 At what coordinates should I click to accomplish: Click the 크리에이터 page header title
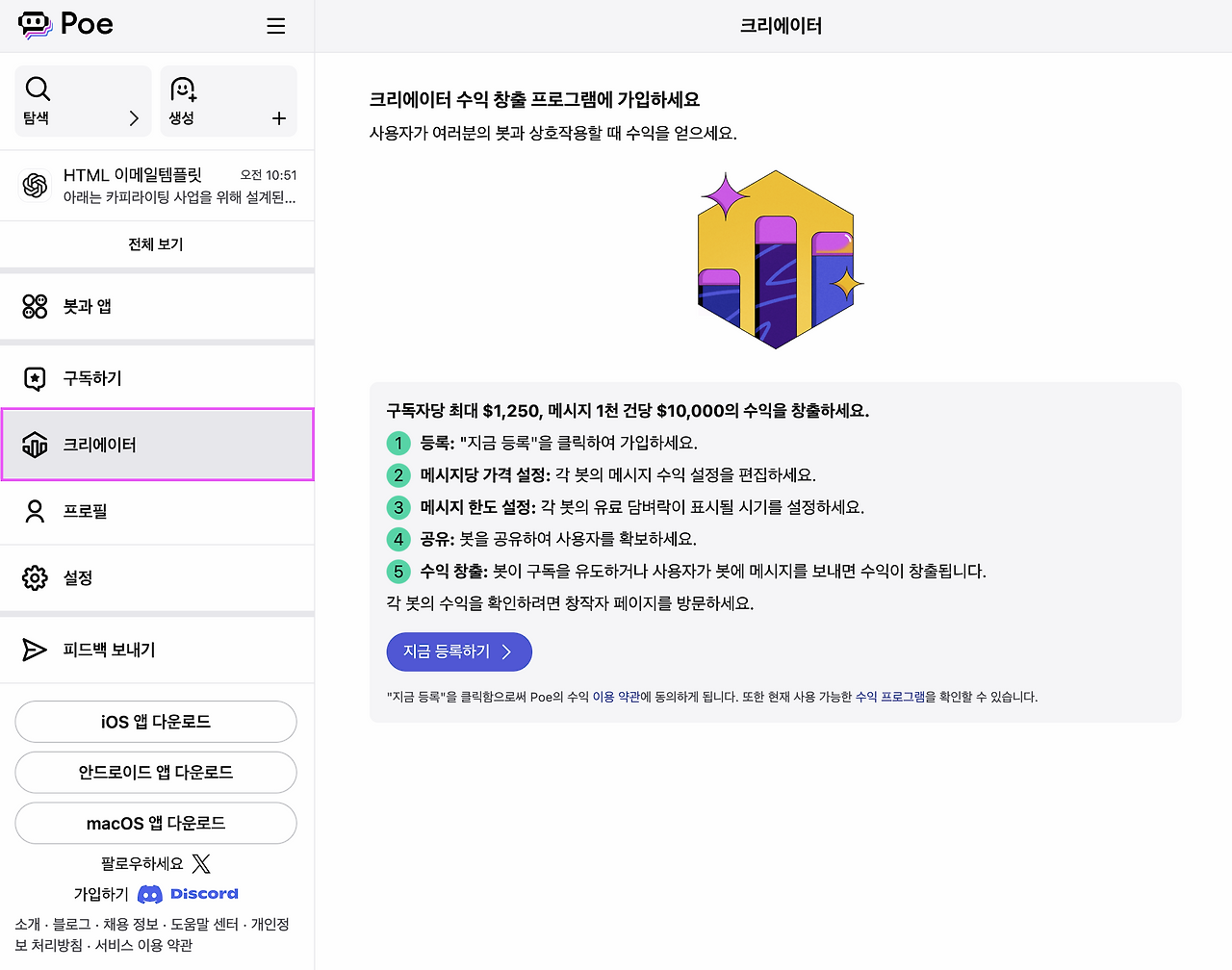781,26
